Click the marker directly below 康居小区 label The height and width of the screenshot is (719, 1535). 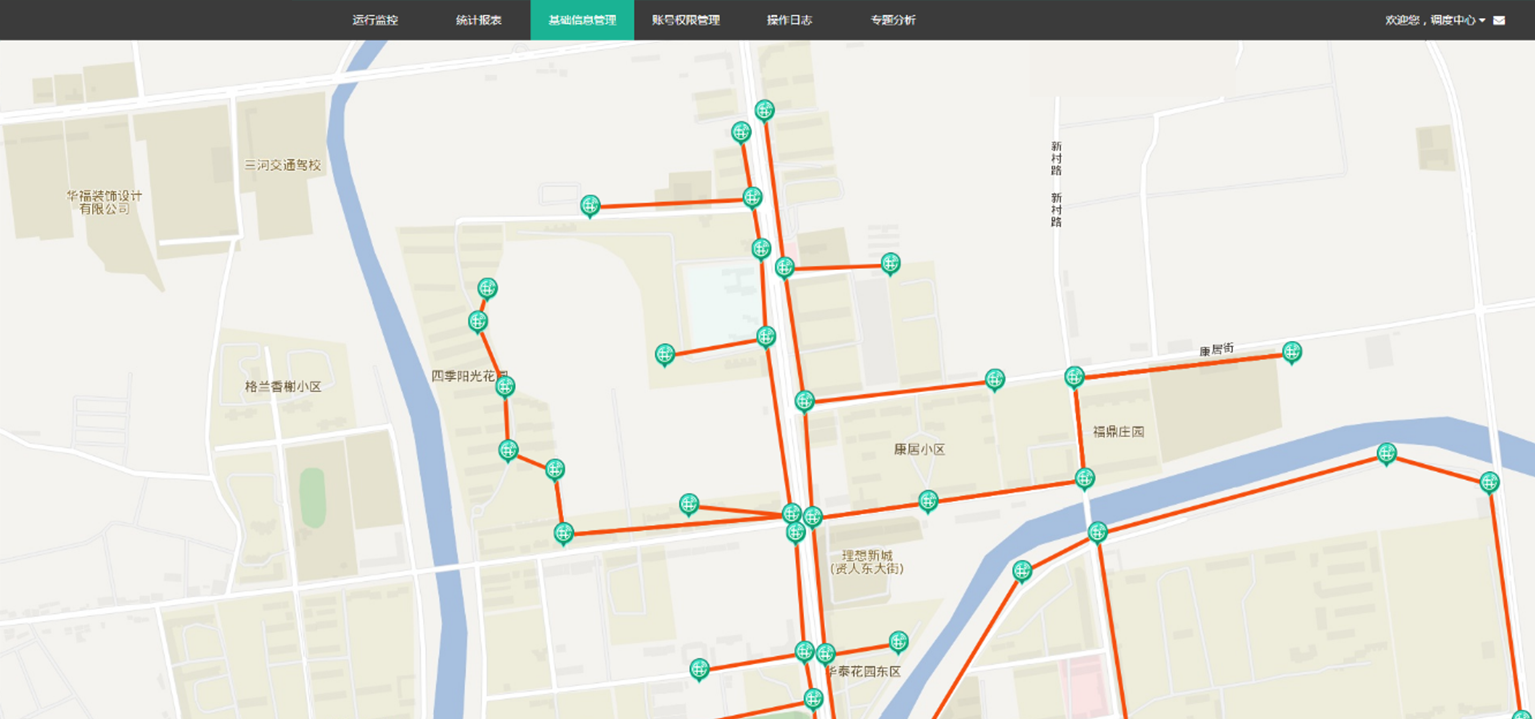[x=928, y=500]
